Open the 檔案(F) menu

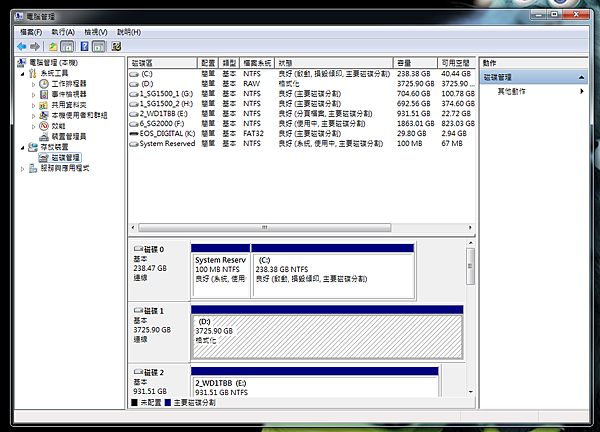coord(31,32)
